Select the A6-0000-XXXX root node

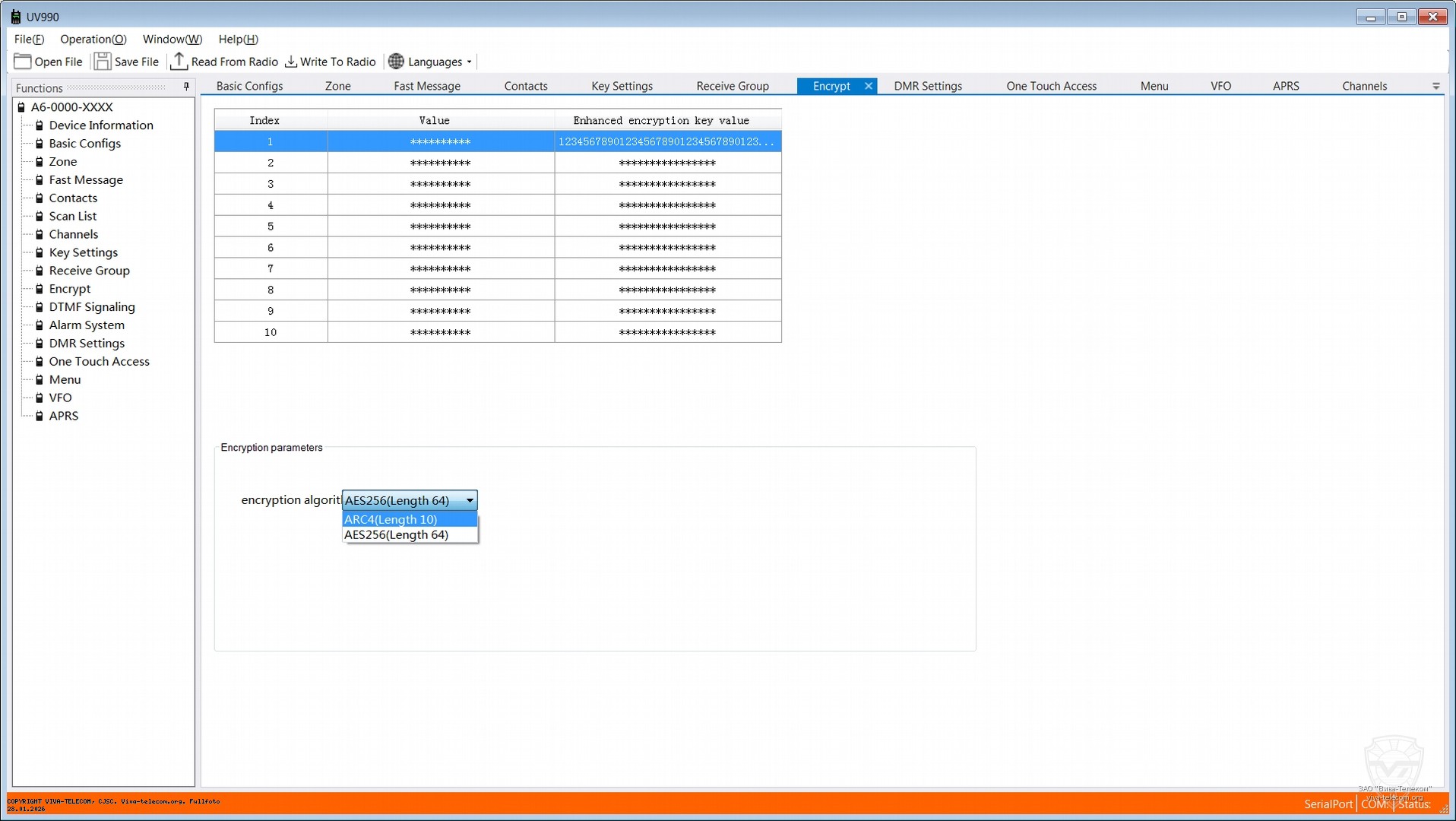tap(71, 107)
